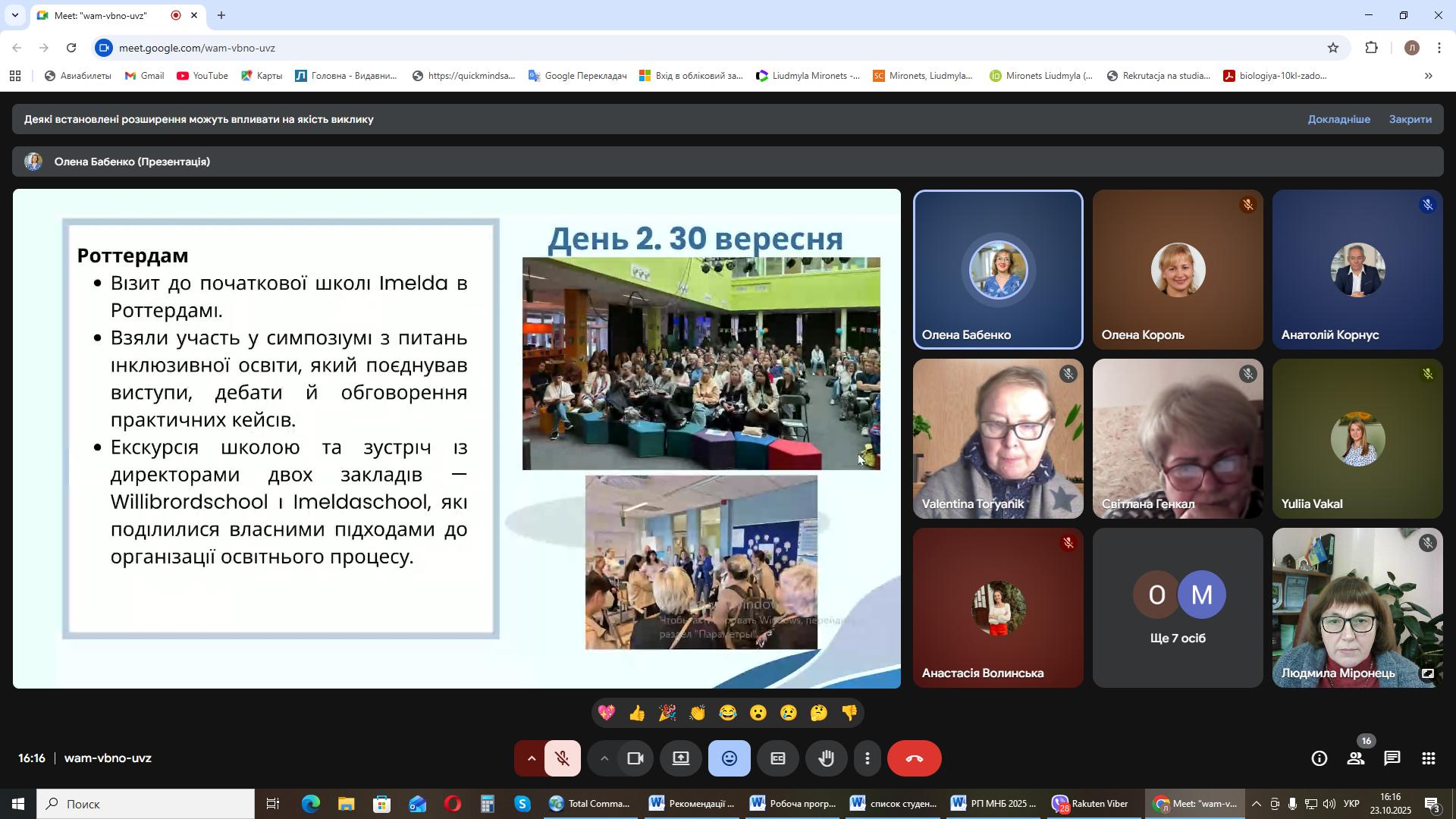1456x819 pixels.
Task: Expand the camera video settings arrow
Action: (604, 759)
